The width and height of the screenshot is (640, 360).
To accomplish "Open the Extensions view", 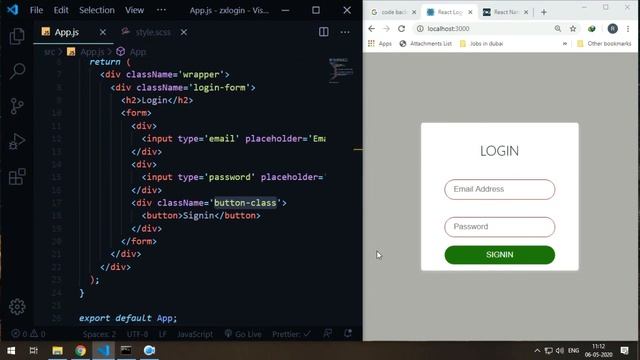I will tap(17, 177).
